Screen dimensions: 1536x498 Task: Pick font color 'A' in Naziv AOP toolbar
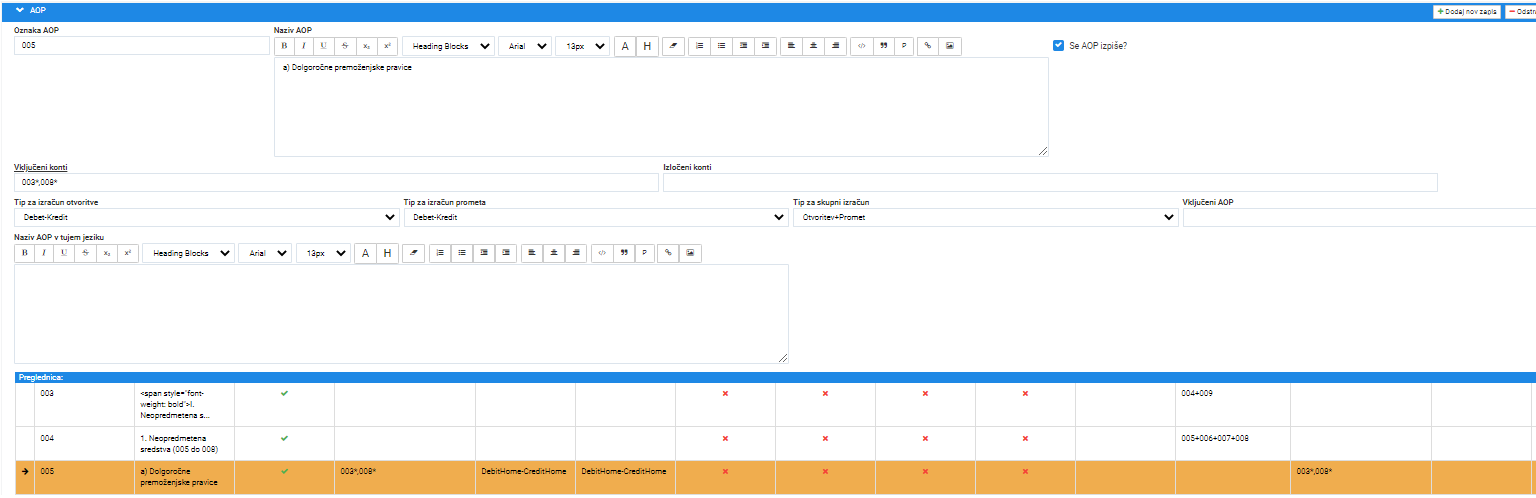(625, 46)
